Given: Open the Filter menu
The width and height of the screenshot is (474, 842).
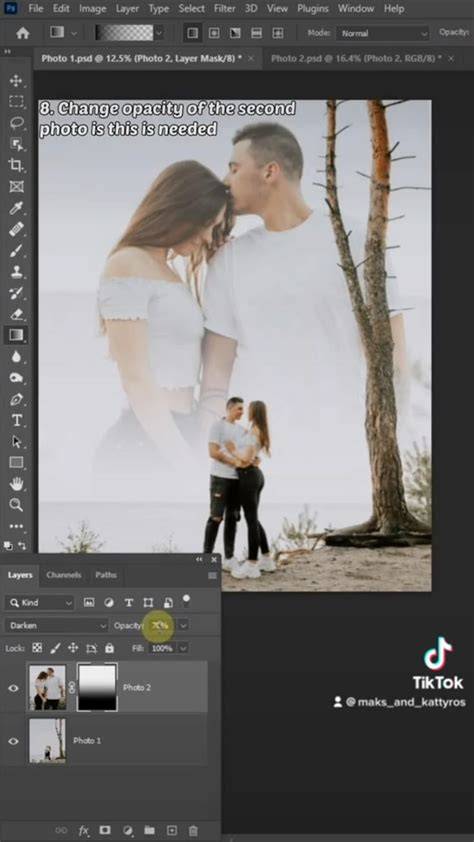Looking at the screenshot, I should tap(224, 9).
